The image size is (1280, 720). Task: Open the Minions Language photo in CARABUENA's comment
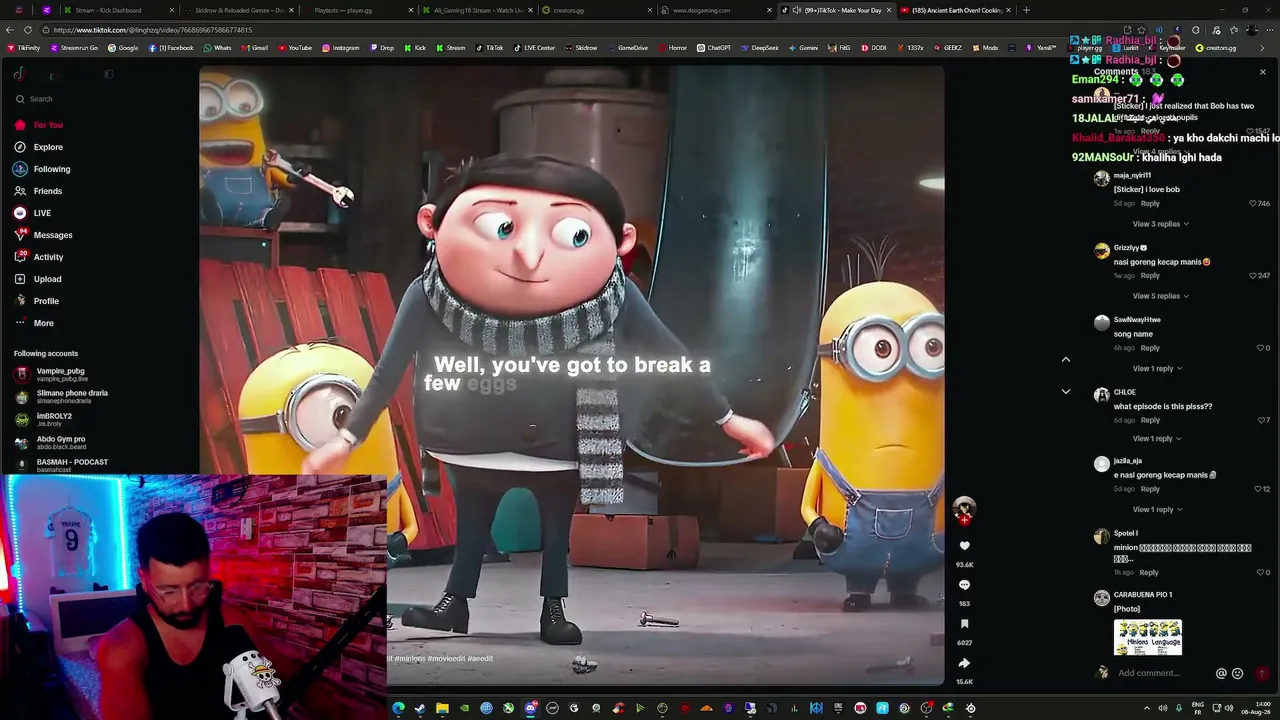[1148, 638]
